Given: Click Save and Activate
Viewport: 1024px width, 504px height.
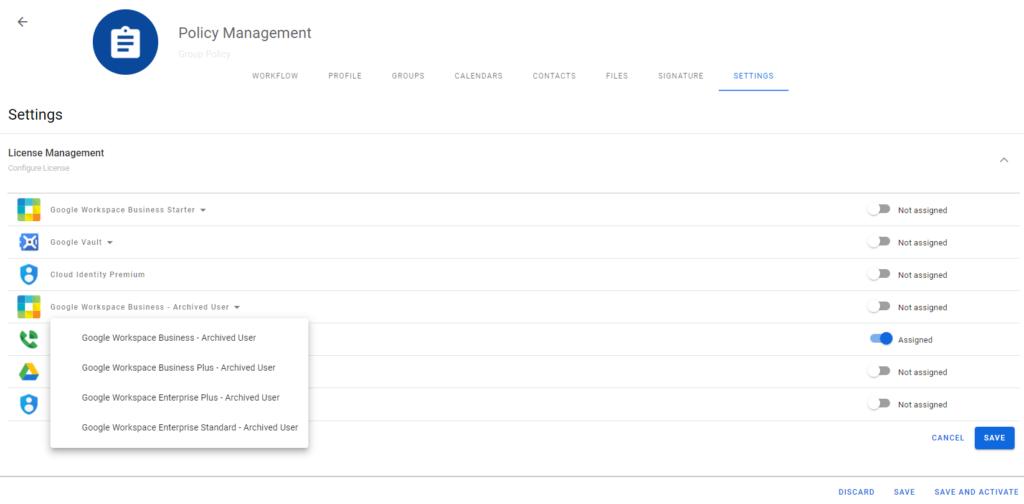Looking at the screenshot, I should [976, 492].
